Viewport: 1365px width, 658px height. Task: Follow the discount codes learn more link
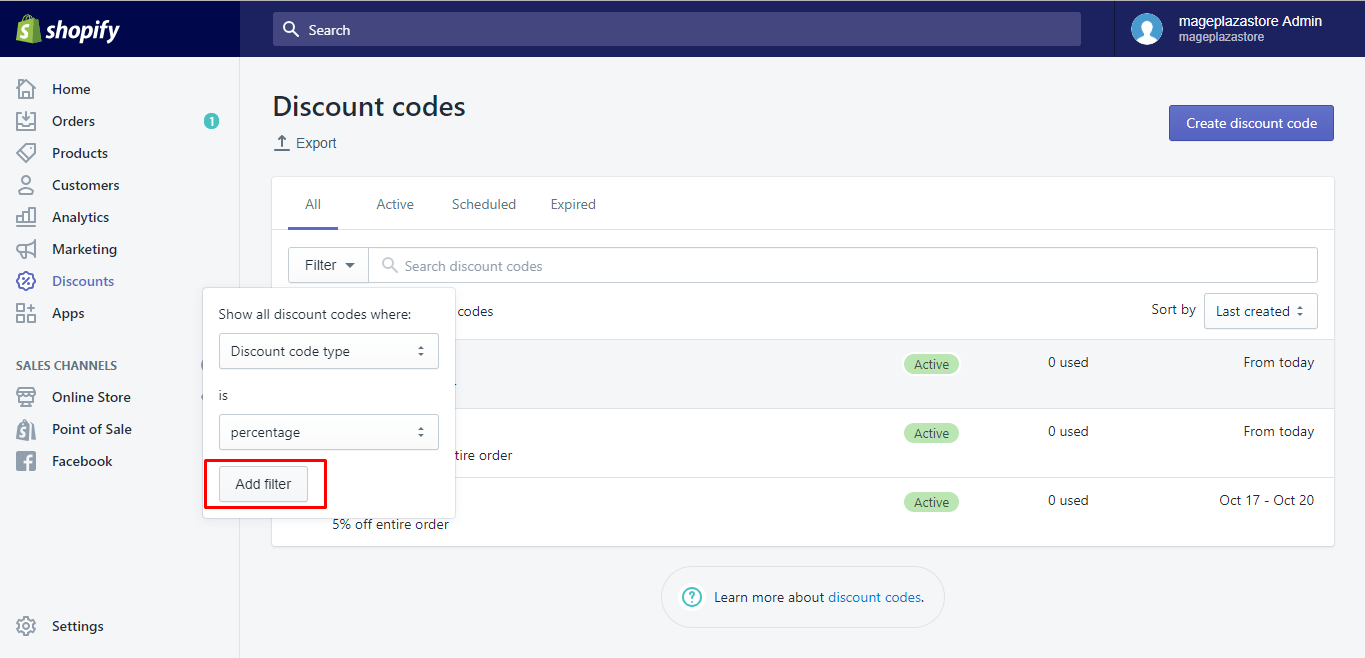pos(873,596)
